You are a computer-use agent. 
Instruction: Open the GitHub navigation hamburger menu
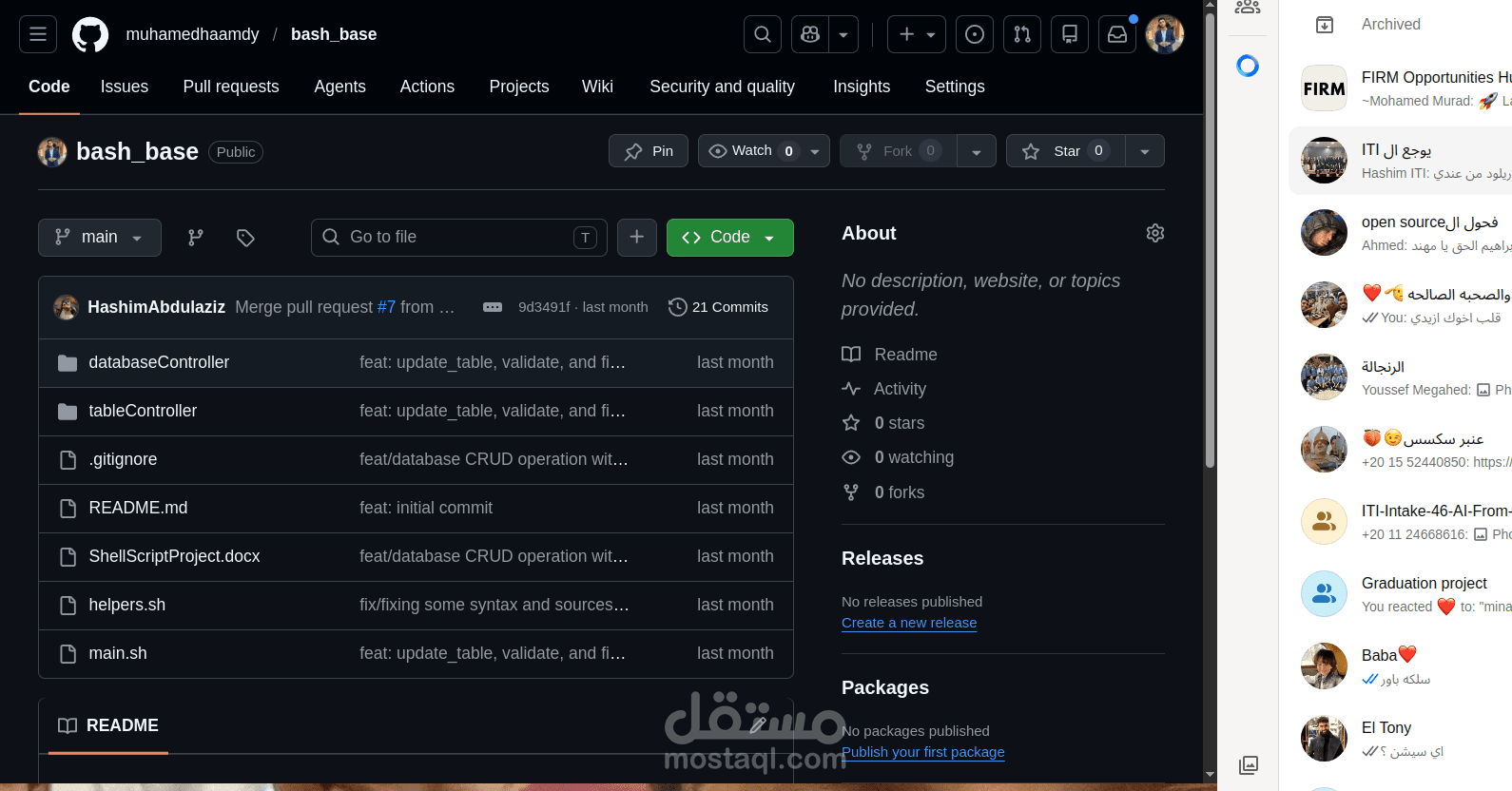pos(38,34)
